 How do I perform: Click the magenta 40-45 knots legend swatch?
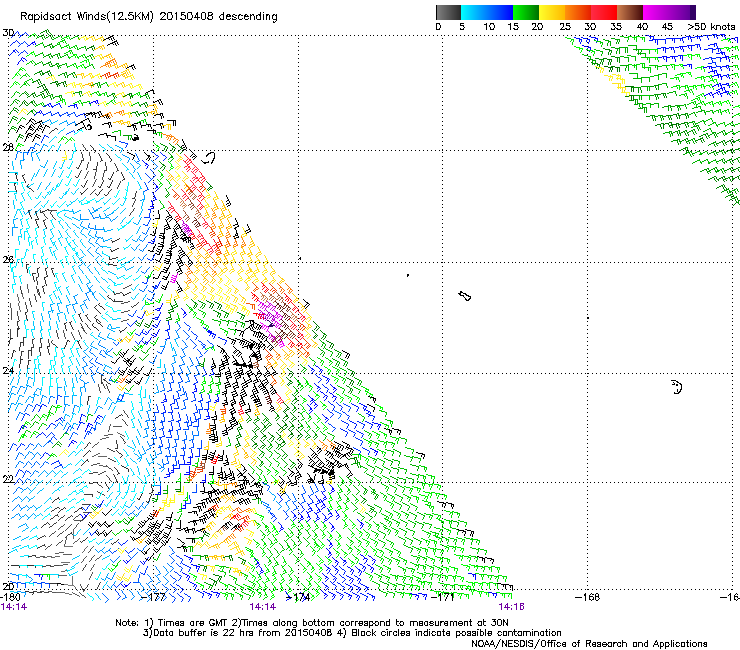(656, 12)
